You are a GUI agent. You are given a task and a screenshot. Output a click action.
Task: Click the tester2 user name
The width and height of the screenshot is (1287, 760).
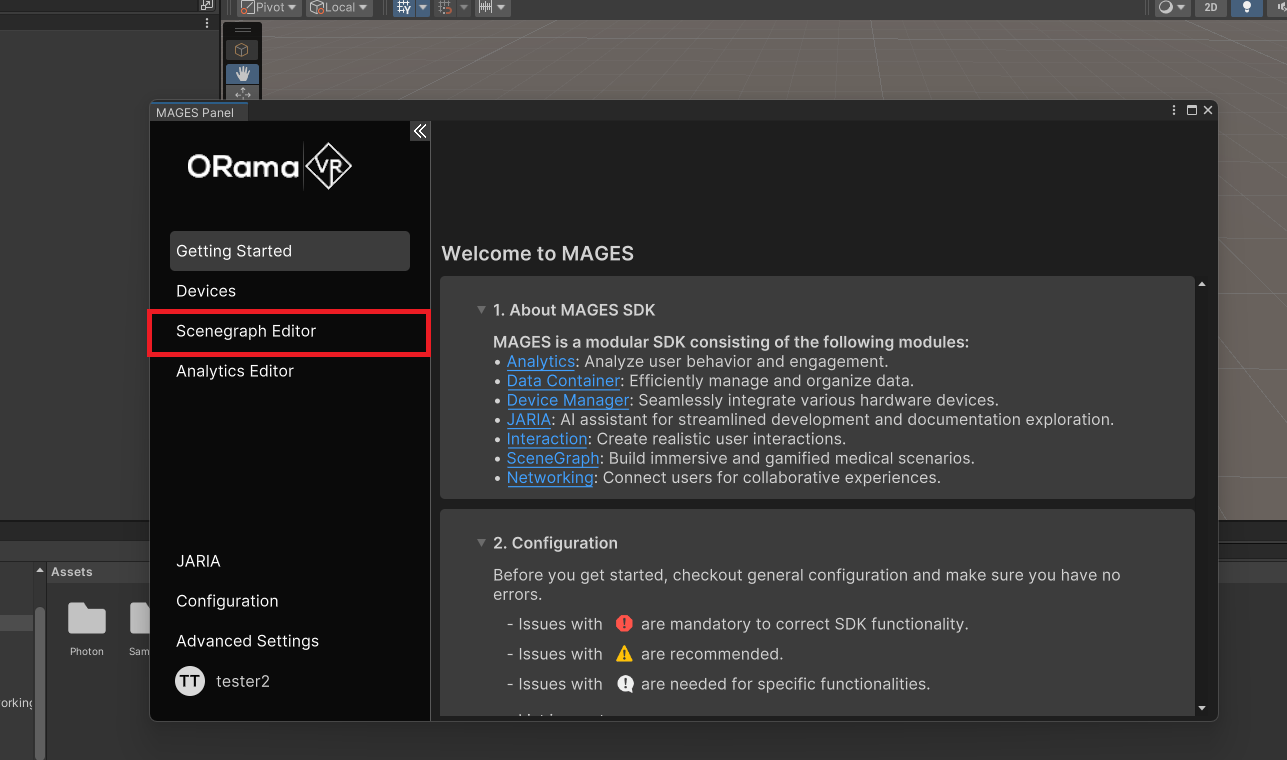tap(243, 681)
